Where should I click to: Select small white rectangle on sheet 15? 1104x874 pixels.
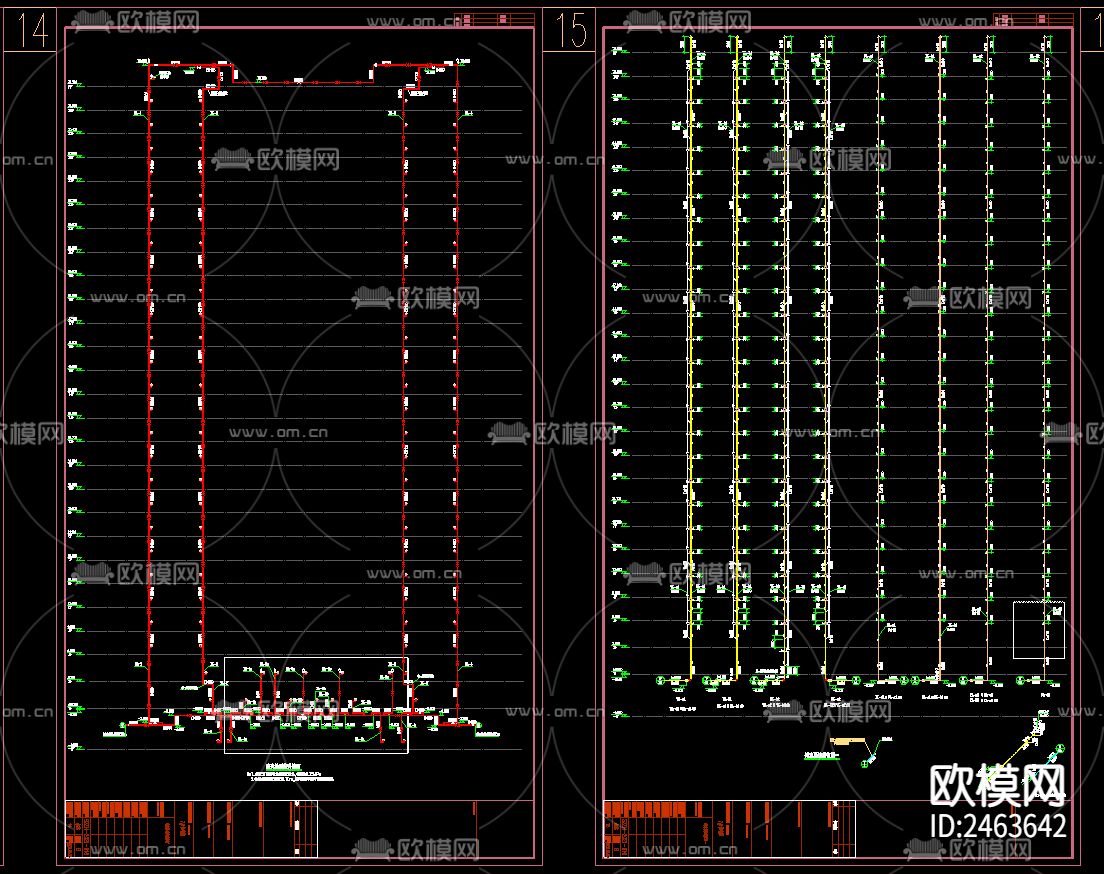1039,630
